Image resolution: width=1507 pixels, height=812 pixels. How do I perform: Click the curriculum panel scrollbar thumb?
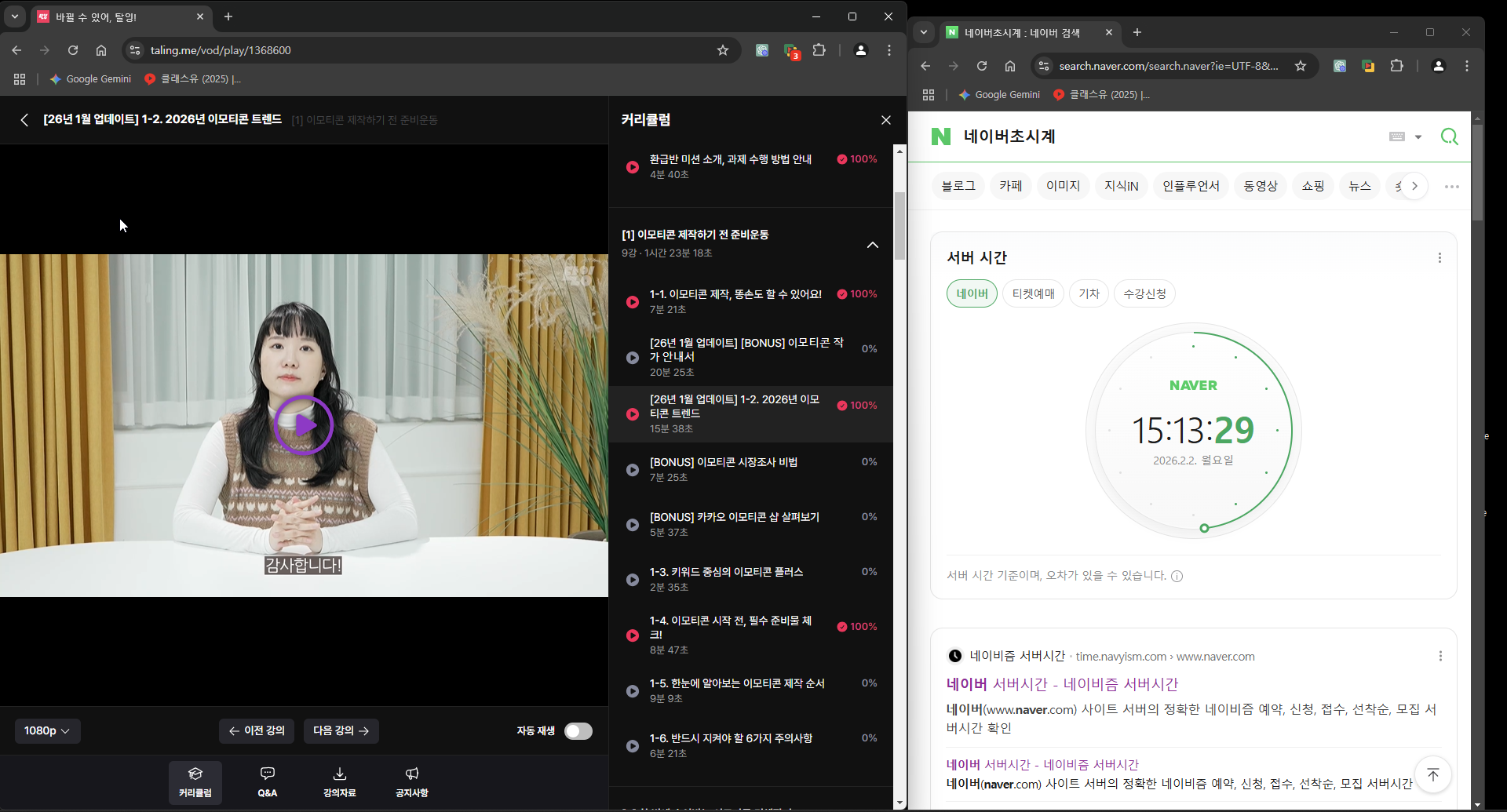pos(899,225)
